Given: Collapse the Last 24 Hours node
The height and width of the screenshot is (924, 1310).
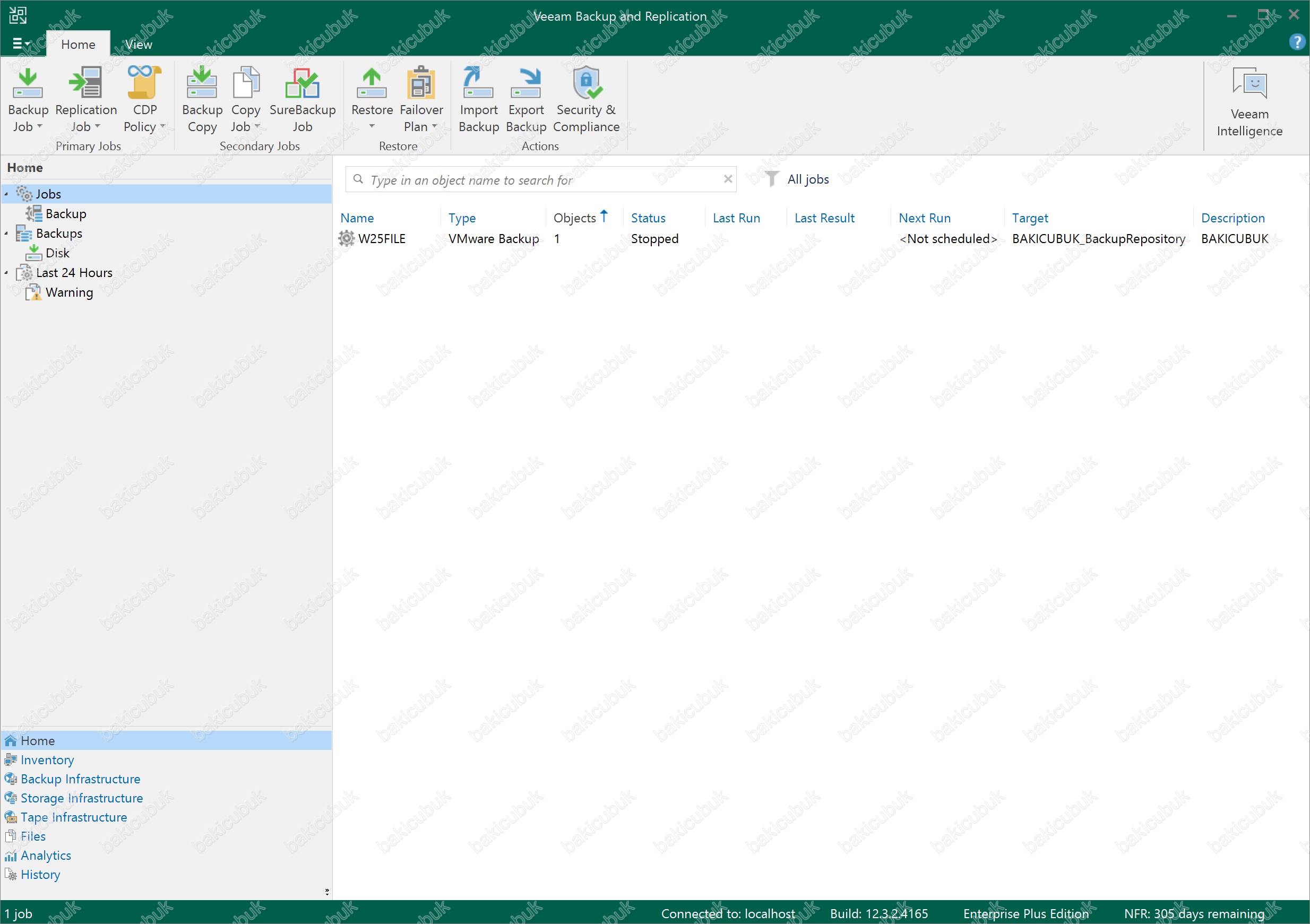Looking at the screenshot, I should point(6,273).
